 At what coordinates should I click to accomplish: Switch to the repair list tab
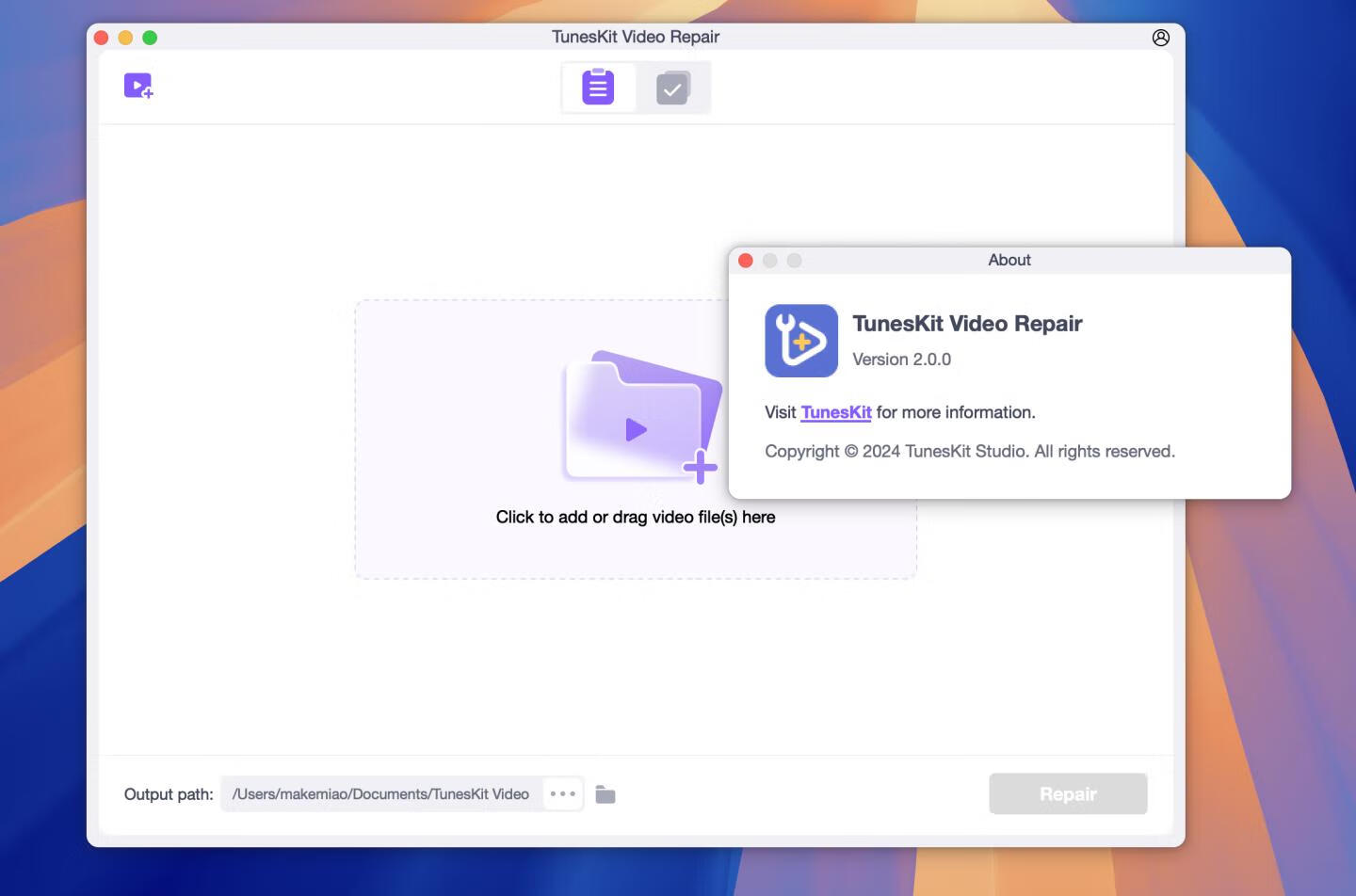(x=598, y=88)
